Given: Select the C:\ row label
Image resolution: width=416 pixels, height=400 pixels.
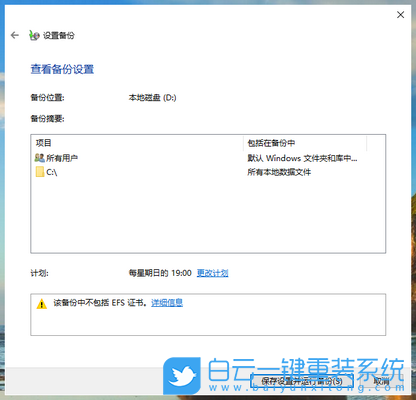Looking at the screenshot, I should (52, 172).
